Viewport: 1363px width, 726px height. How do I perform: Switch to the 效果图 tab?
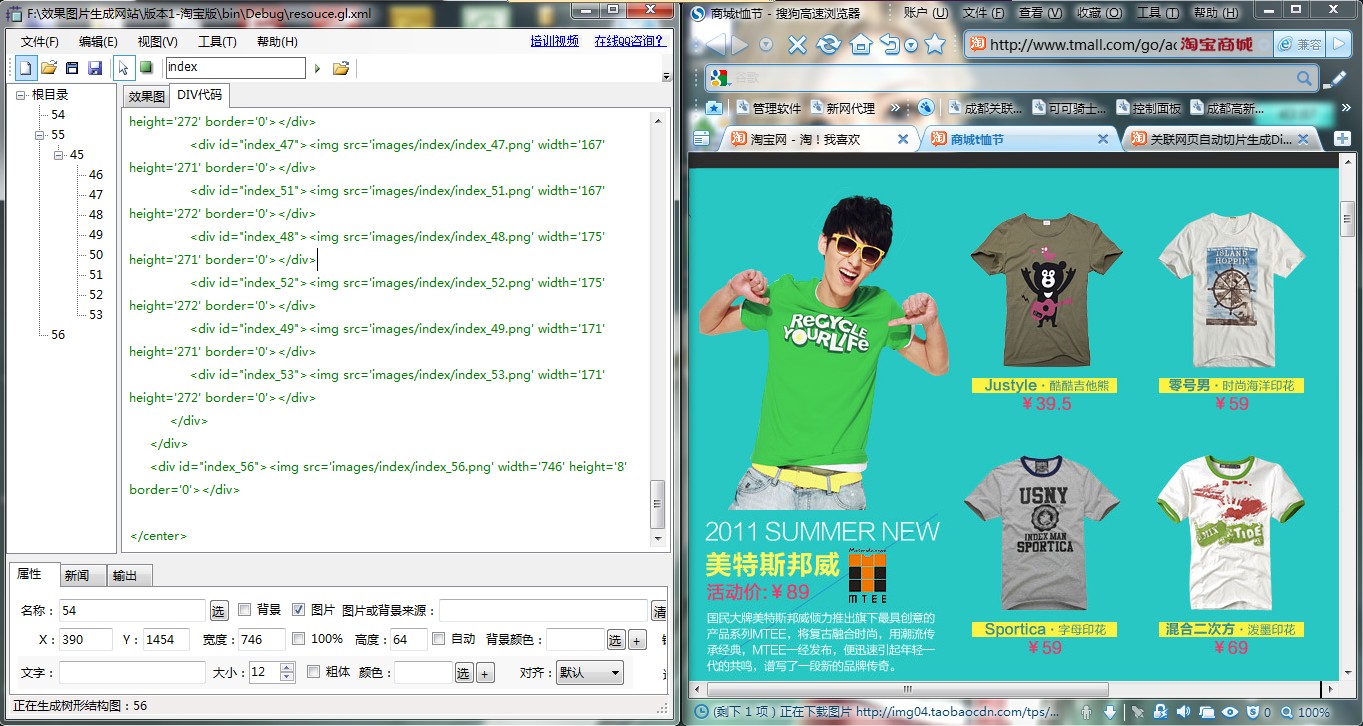[x=146, y=96]
